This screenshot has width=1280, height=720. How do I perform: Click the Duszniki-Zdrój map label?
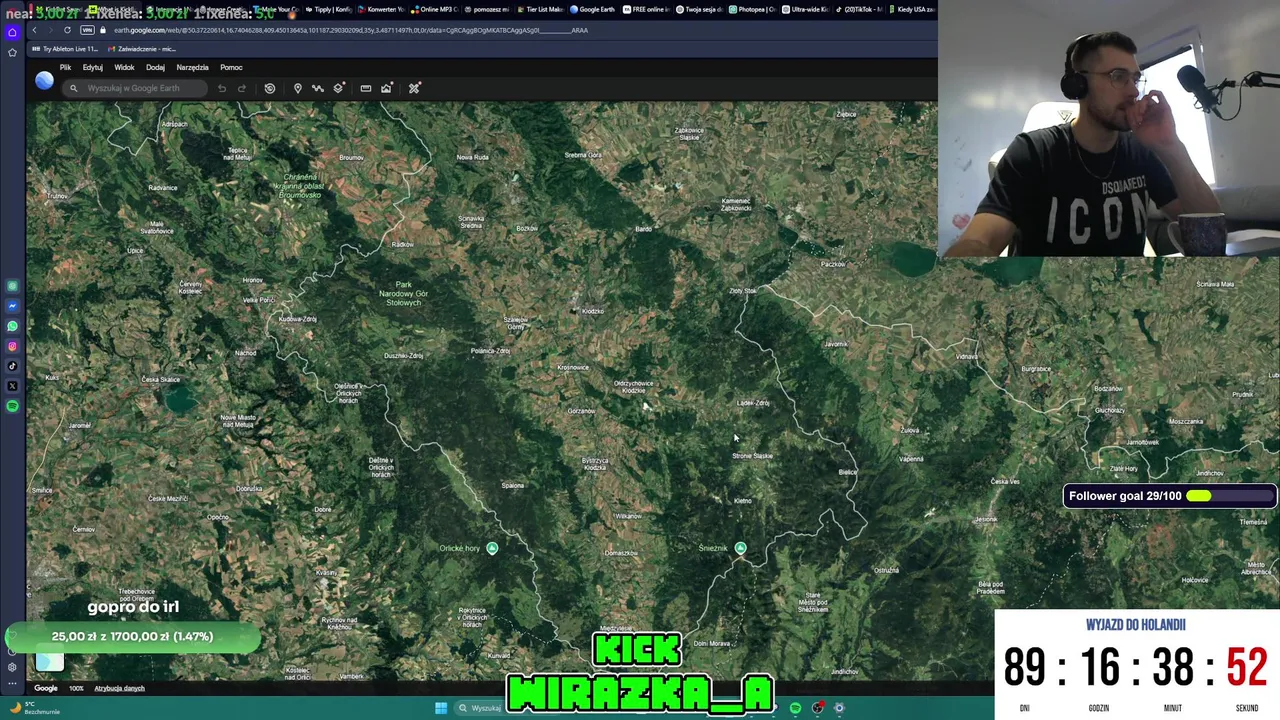[x=403, y=356]
